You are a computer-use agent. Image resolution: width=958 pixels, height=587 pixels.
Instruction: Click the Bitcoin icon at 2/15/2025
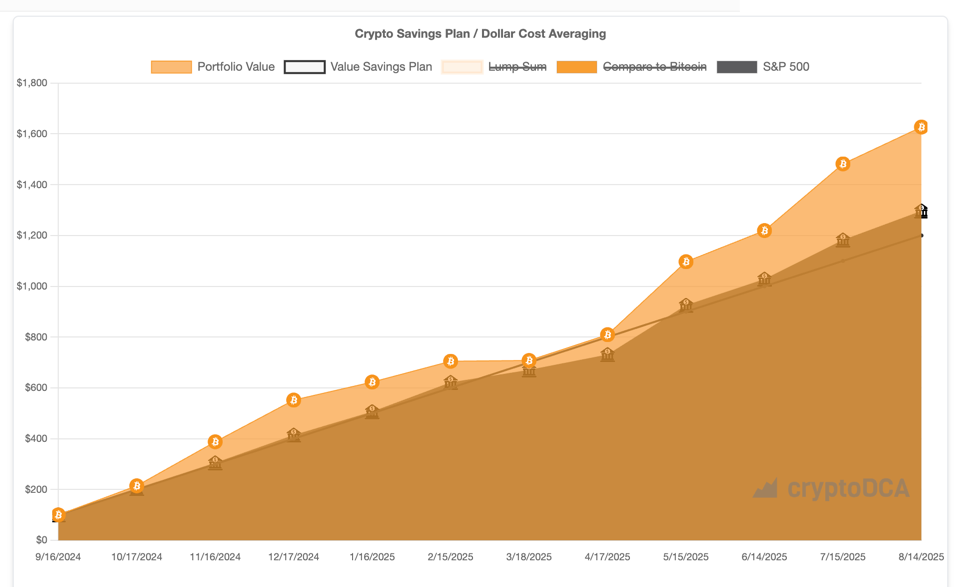(x=449, y=359)
